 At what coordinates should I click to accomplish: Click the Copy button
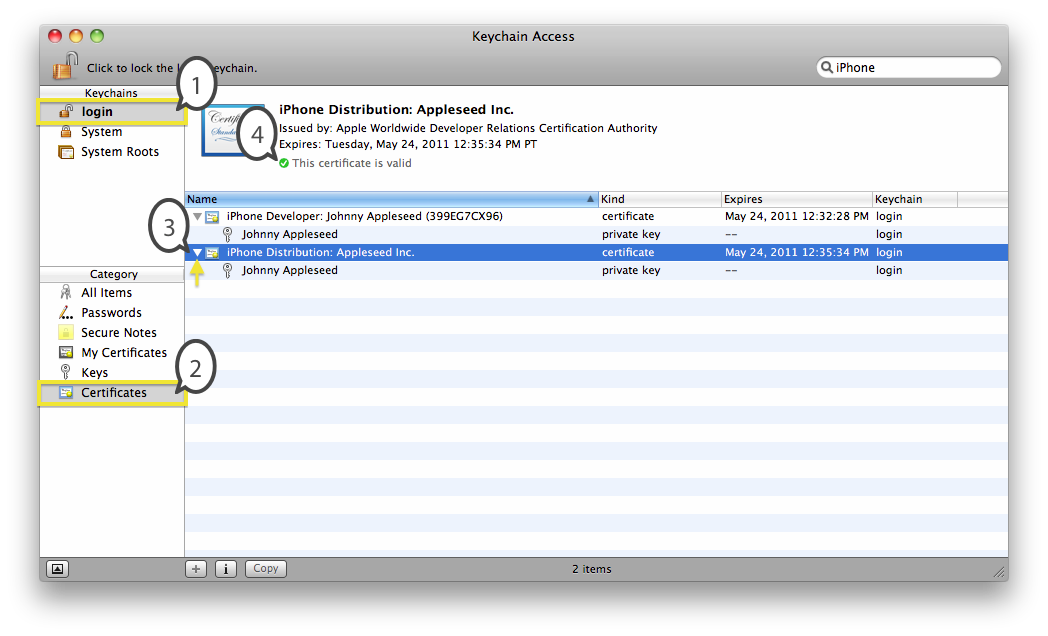266,569
